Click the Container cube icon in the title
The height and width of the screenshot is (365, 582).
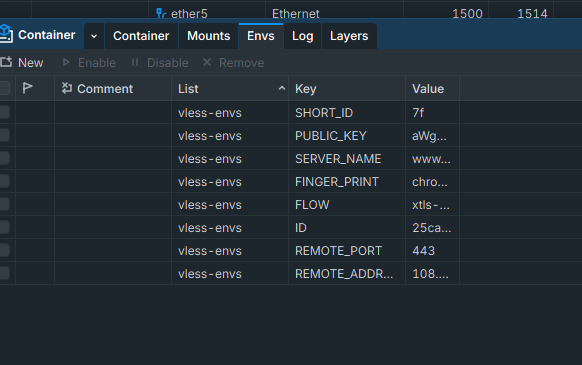[x=6, y=34]
